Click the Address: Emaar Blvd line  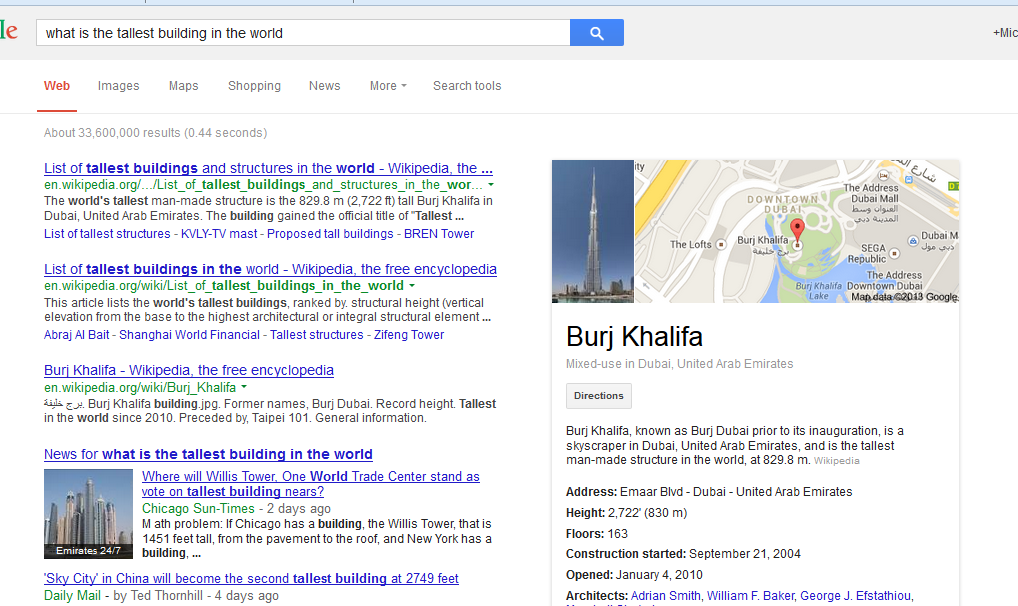coord(709,492)
